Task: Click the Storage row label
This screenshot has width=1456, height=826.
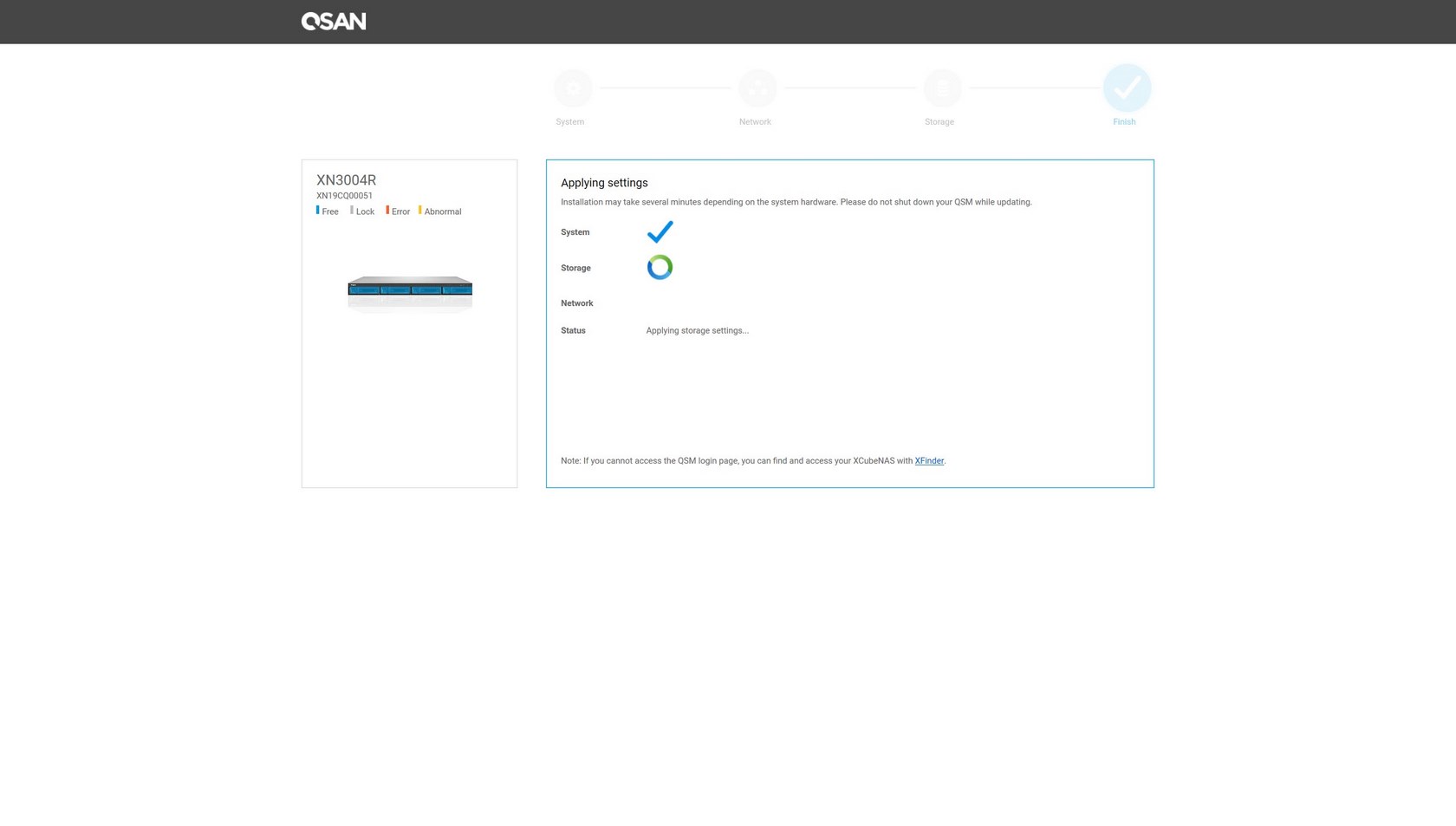Action: click(x=575, y=268)
